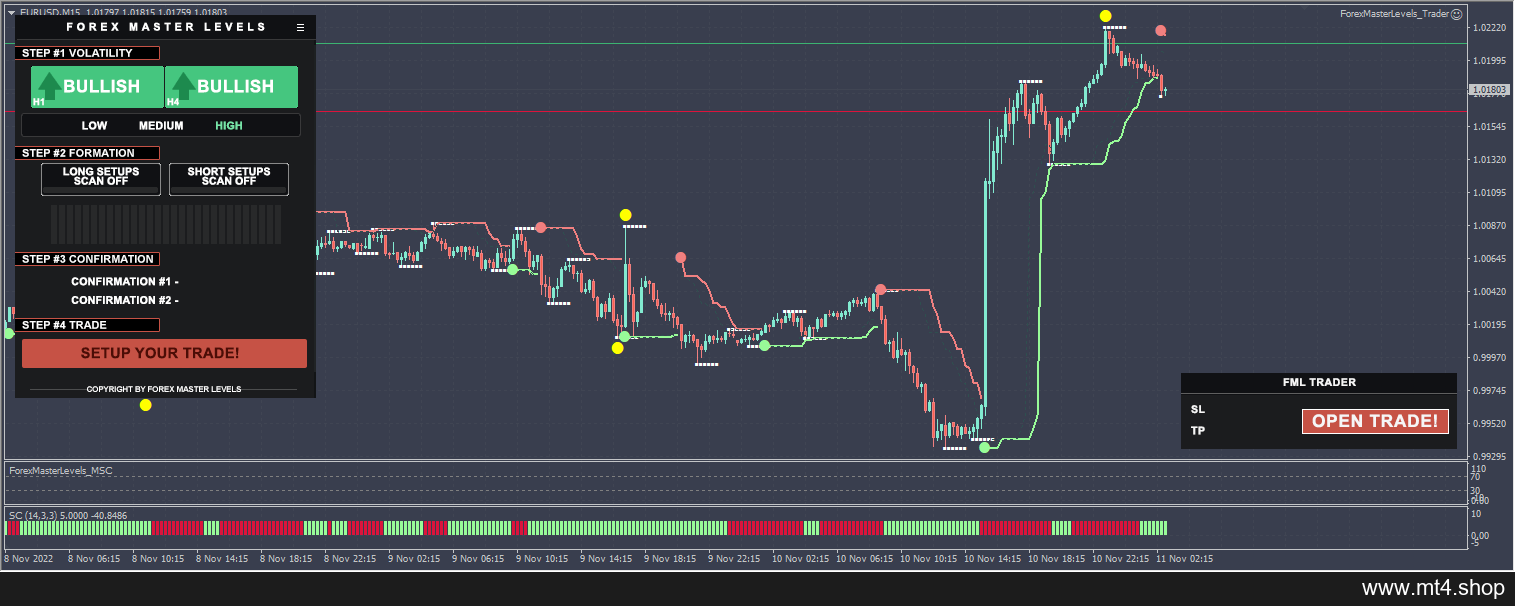Click the STEP #4 TRADE label

(87, 325)
